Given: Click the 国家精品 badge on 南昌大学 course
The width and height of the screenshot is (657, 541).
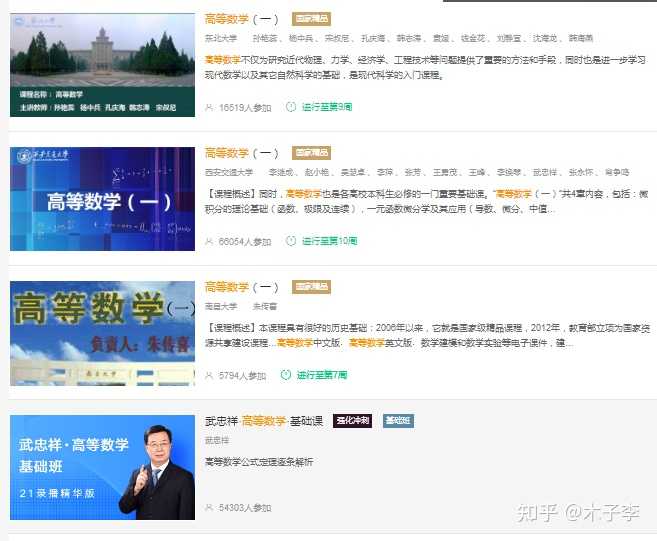Looking at the screenshot, I should [311, 287].
